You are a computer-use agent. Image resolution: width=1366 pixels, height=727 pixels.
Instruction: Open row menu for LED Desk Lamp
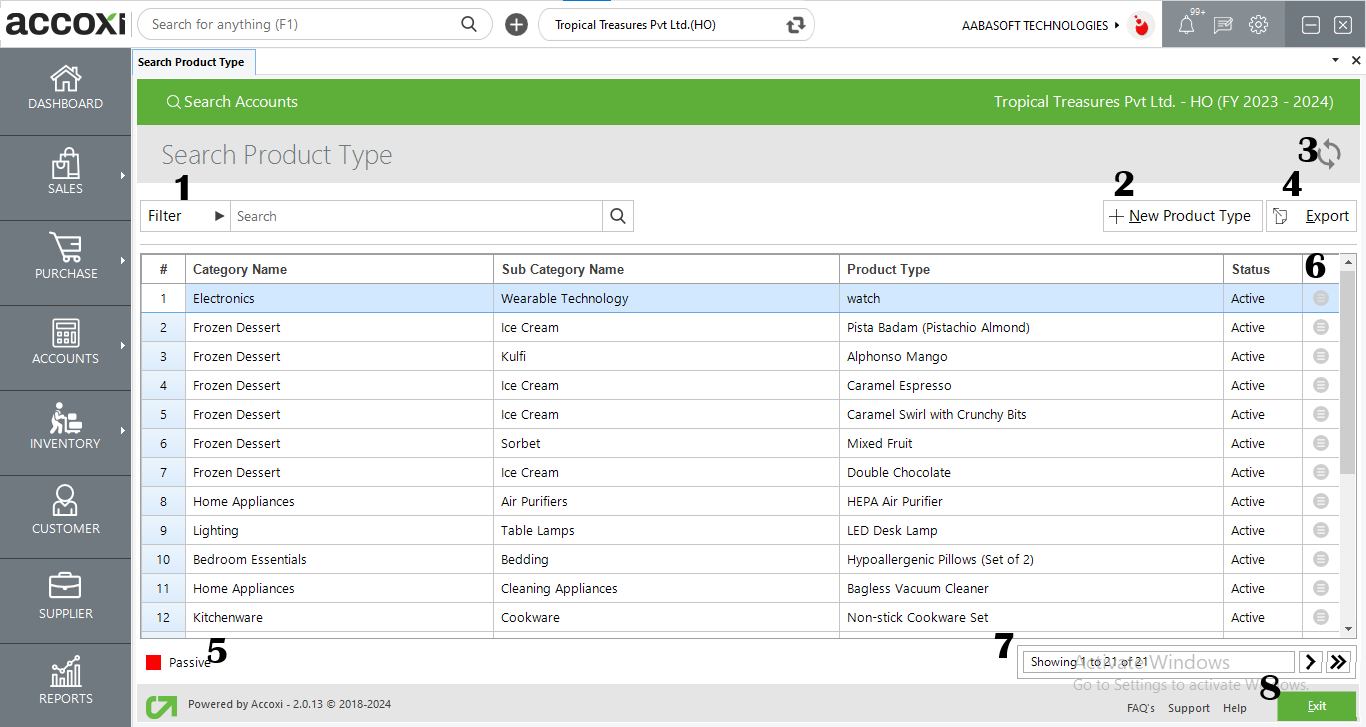point(1320,530)
